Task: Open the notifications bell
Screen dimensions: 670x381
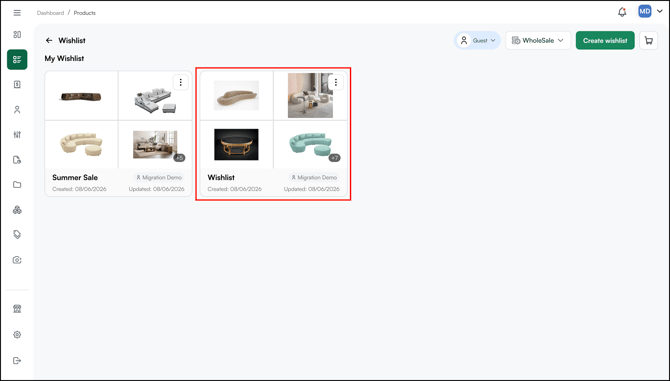Action: [622, 12]
